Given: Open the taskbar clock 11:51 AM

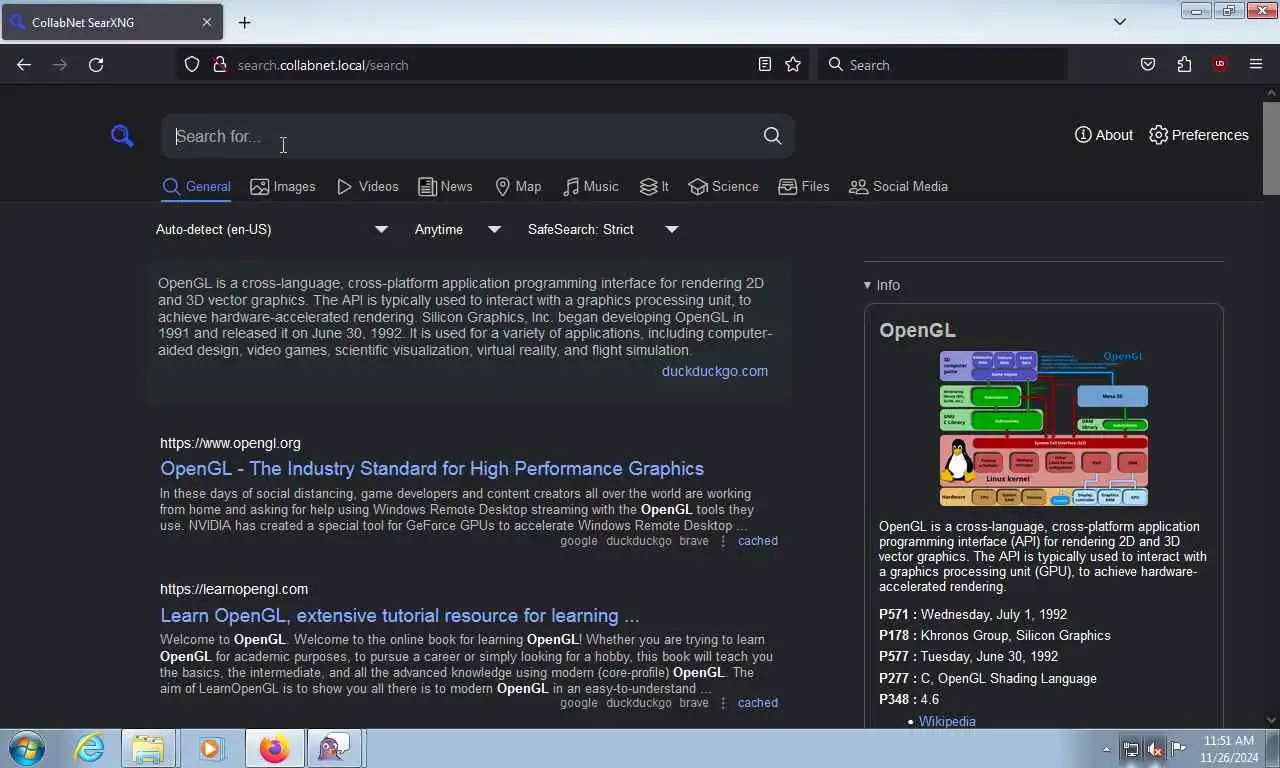Looking at the screenshot, I should tap(1229, 749).
